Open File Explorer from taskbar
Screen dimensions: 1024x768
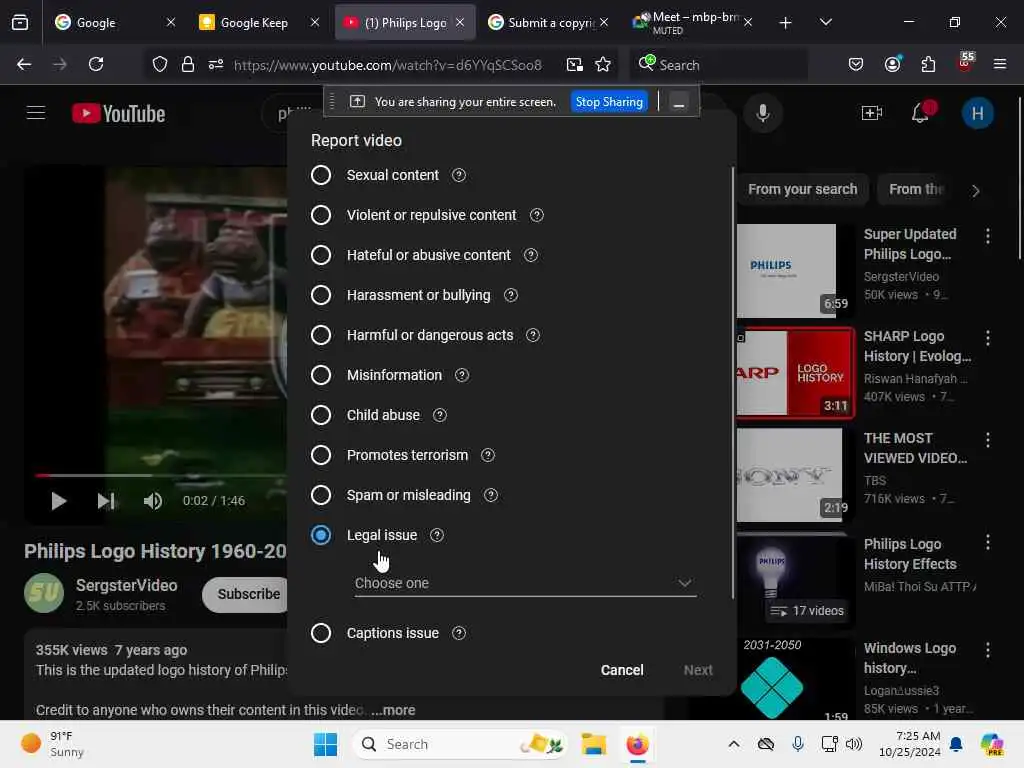594,744
